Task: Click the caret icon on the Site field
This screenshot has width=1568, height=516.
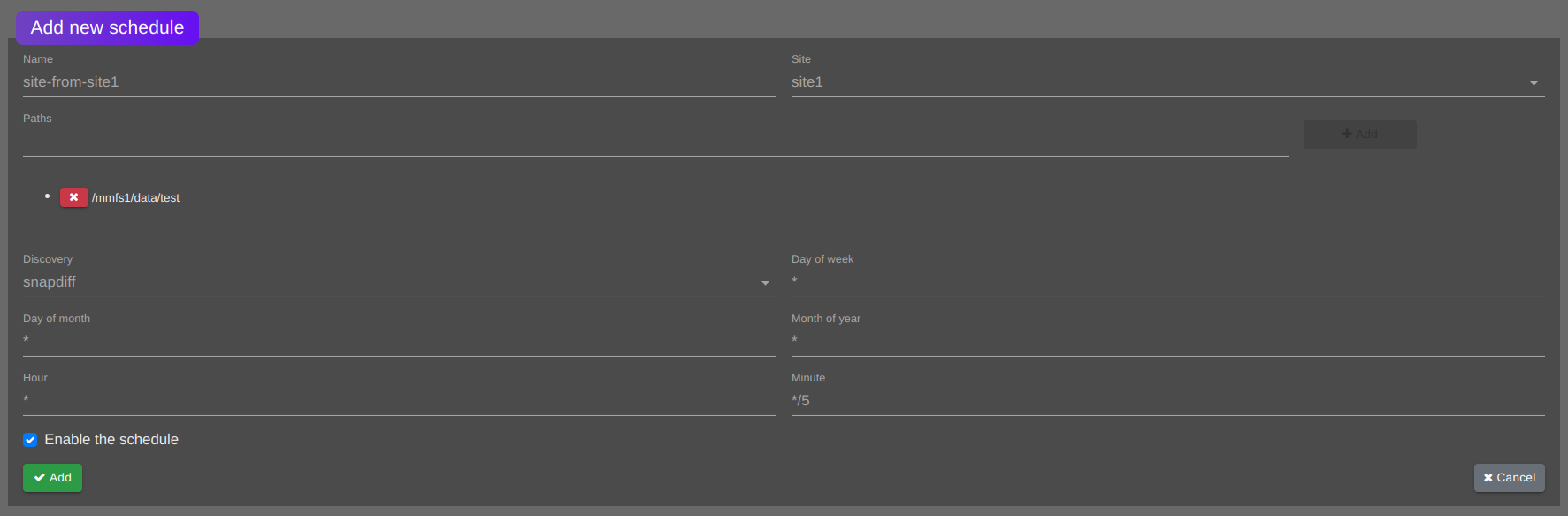Action: (x=1534, y=81)
